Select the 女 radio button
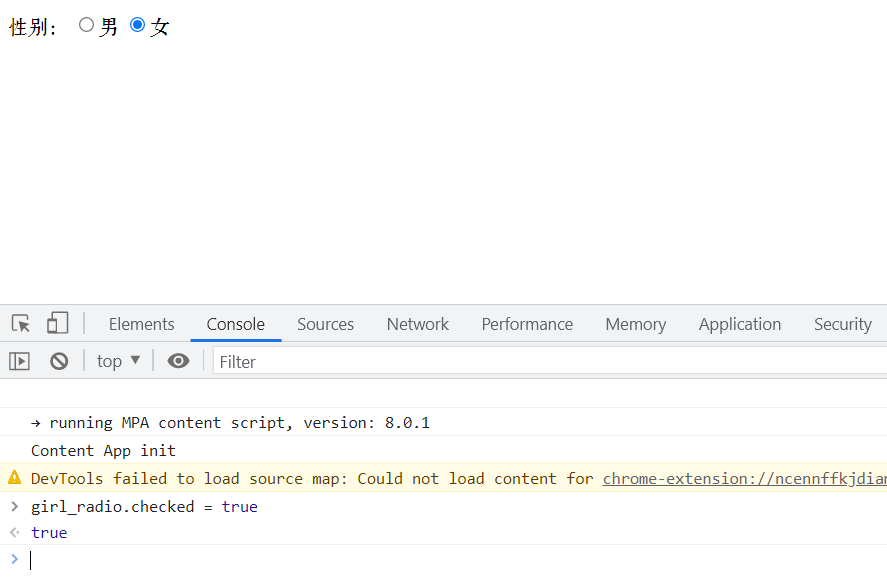 (138, 25)
